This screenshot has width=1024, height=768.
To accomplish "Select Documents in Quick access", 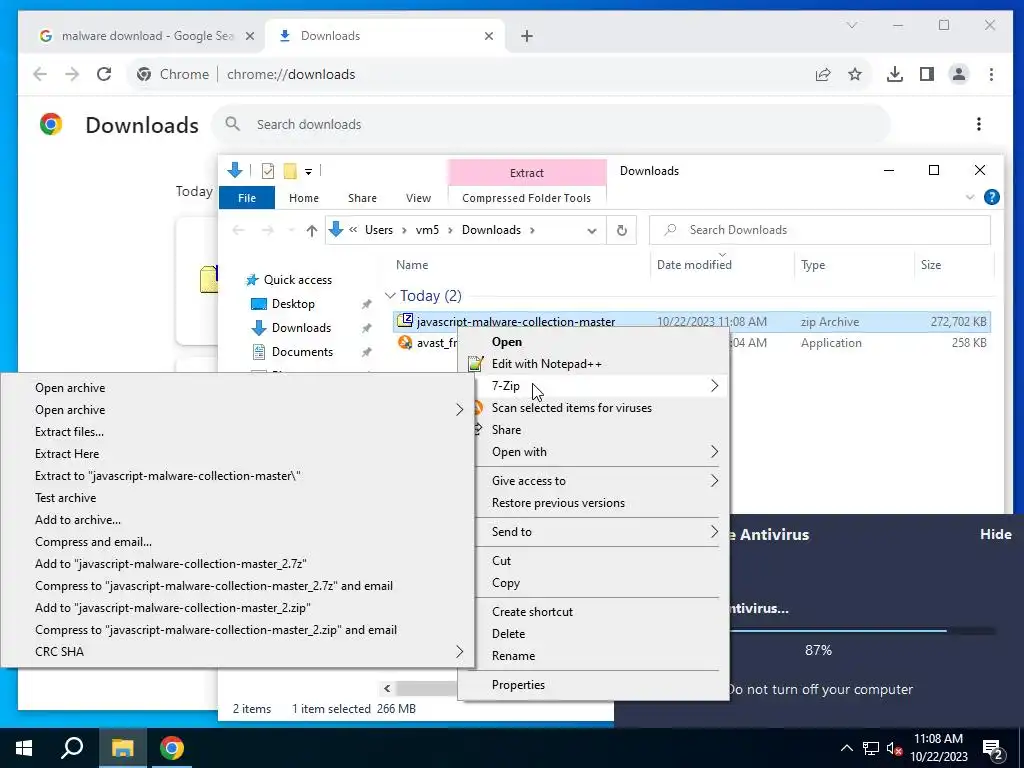I will pos(302,352).
